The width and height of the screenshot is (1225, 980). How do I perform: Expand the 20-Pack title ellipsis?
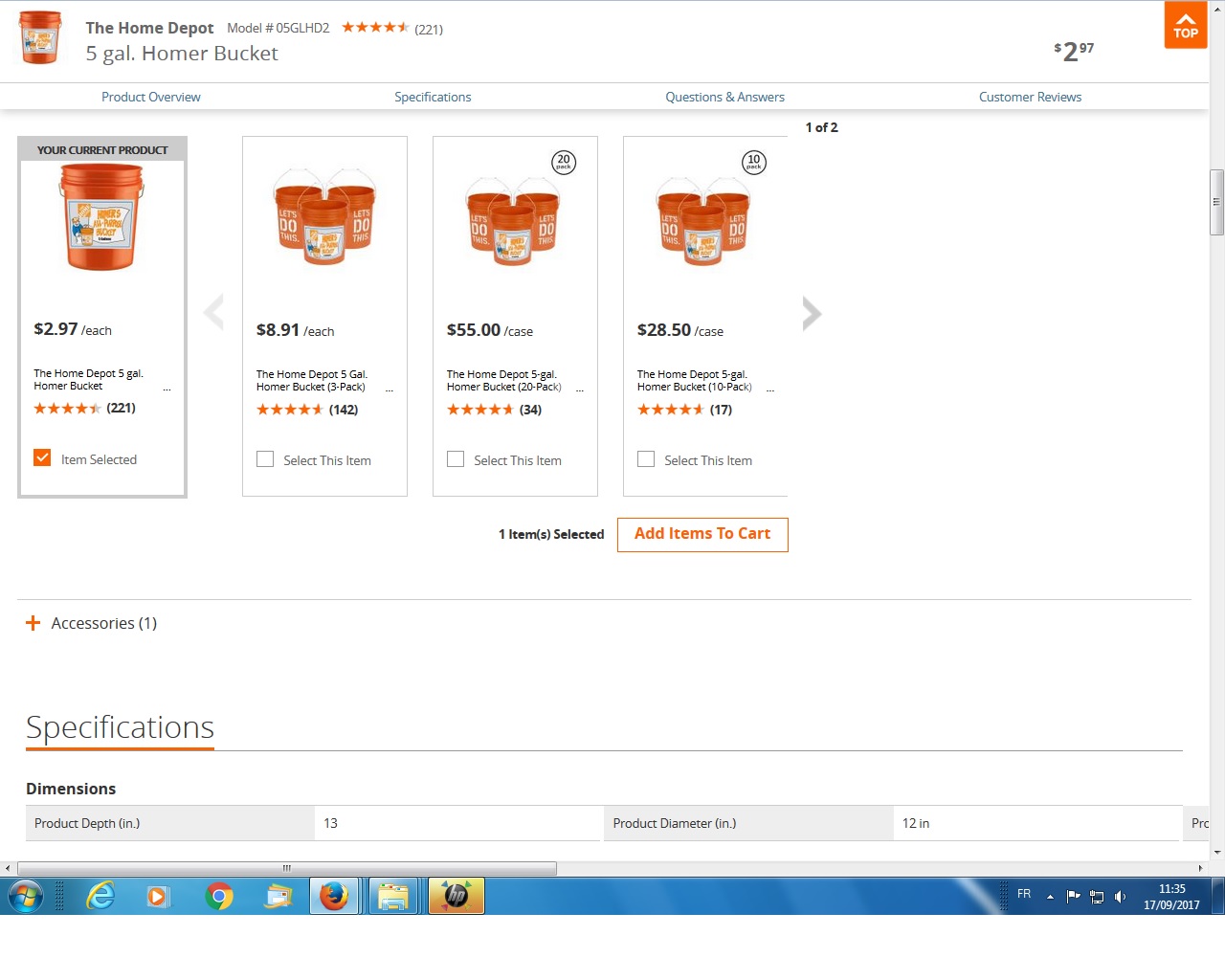579,390
